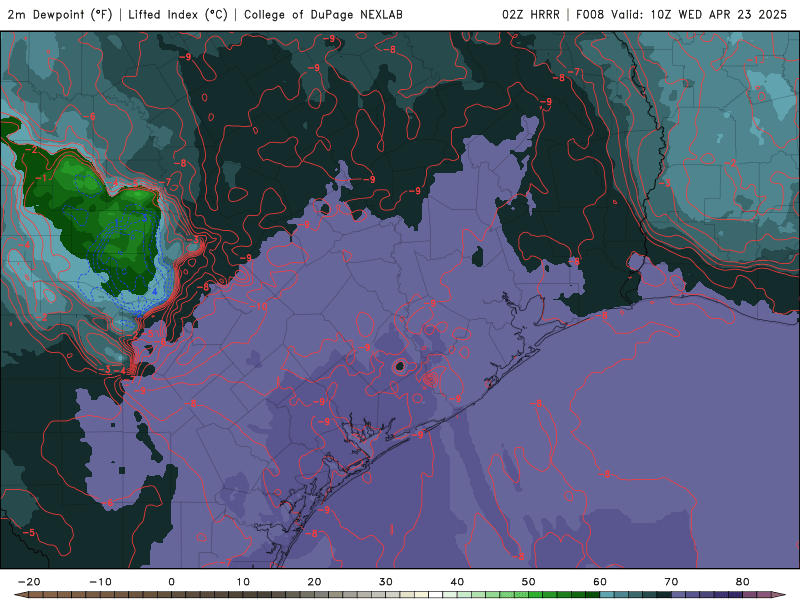Image resolution: width=800 pixels, height=600 pixels.
Task: Click the 'Lifted Index (°C)' title text
Action: pyautogui.click(x=178, y=15)
